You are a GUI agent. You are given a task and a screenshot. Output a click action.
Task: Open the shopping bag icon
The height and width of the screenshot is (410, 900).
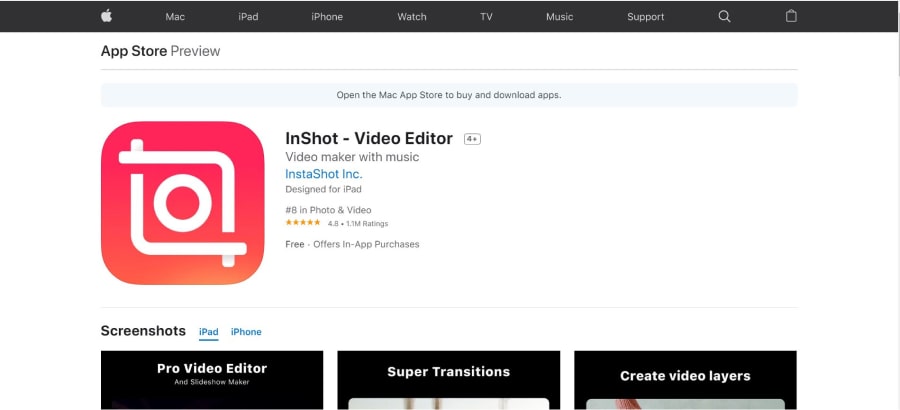pyautogui.click(x=791, y=16)
